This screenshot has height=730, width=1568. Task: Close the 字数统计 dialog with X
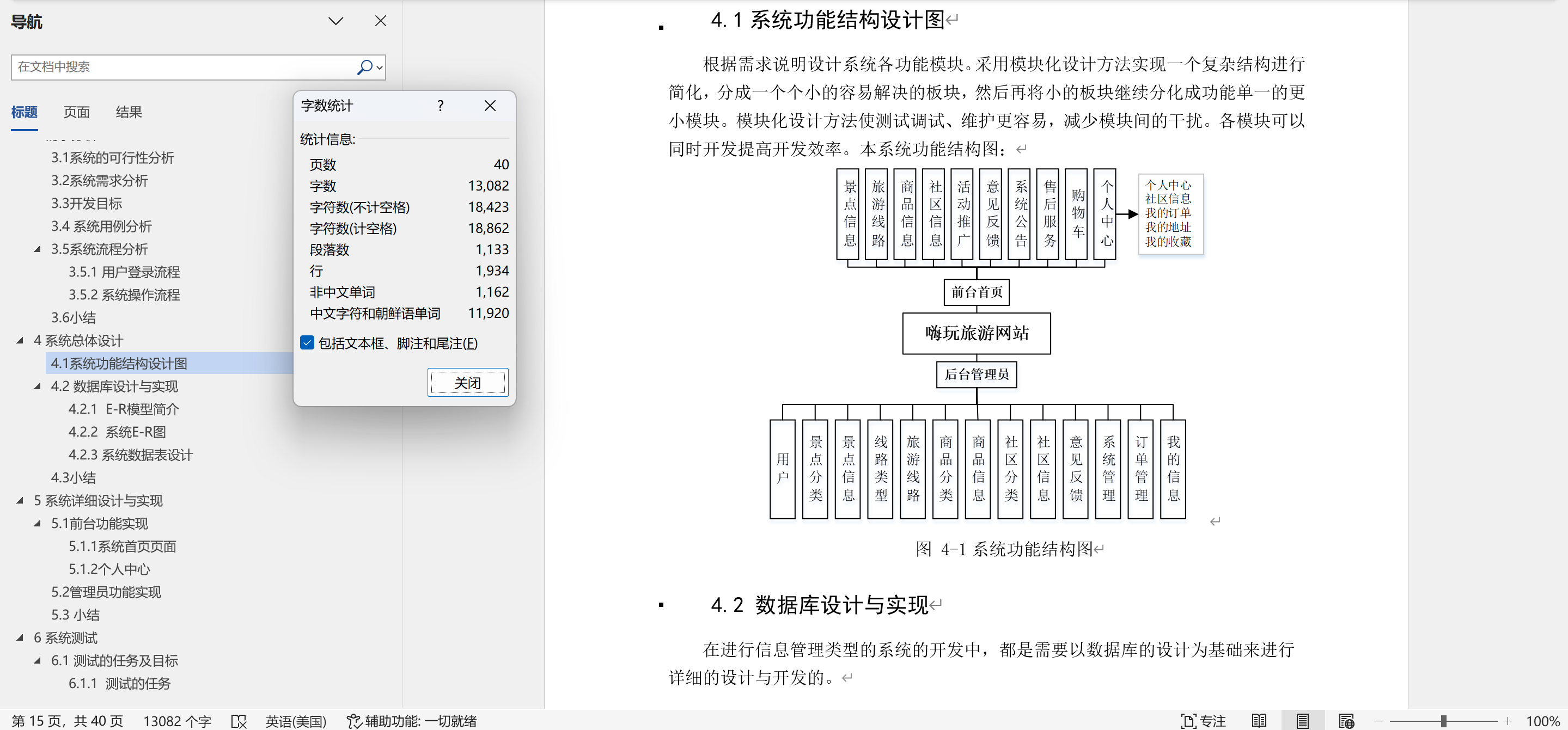click(x=490, y=106)
